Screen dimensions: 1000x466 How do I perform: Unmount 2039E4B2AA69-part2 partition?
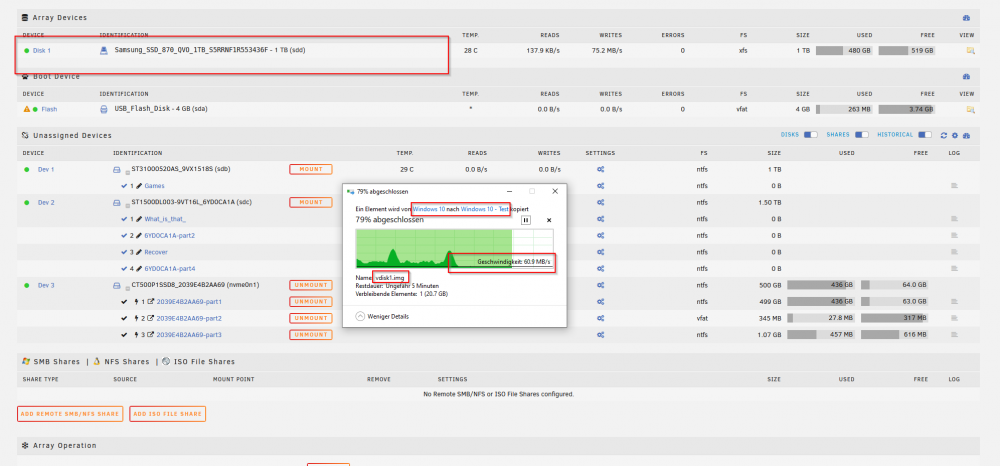click(x=311, y=318)
